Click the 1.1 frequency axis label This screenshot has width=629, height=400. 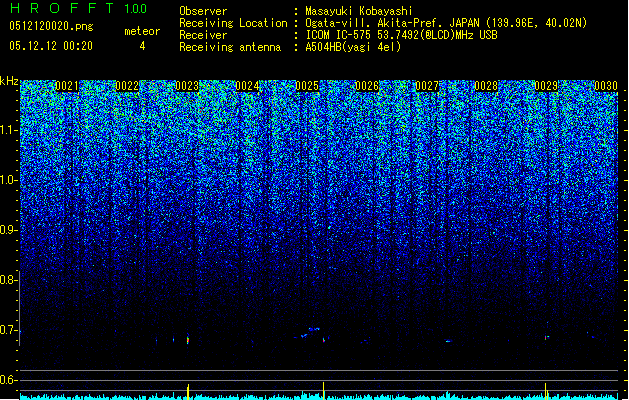[8, 130]
